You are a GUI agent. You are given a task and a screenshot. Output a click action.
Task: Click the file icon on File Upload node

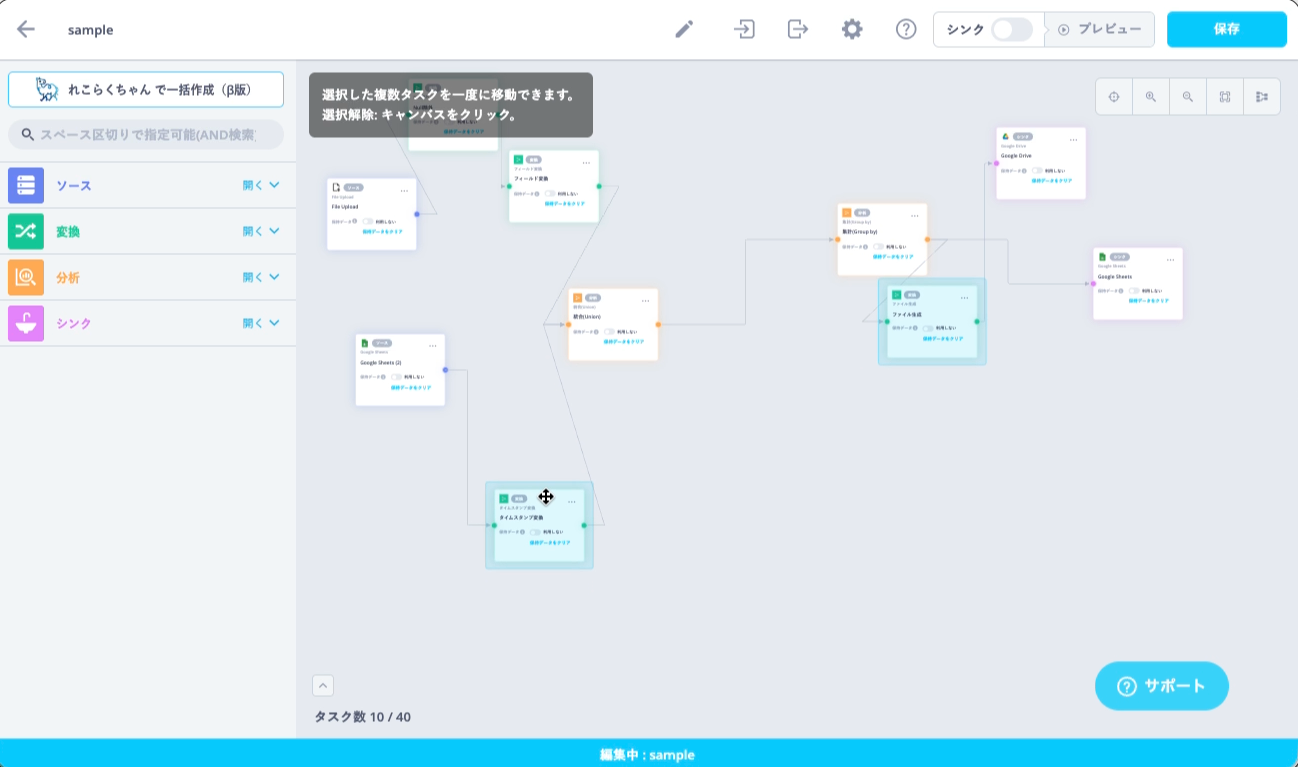(336, 187)
